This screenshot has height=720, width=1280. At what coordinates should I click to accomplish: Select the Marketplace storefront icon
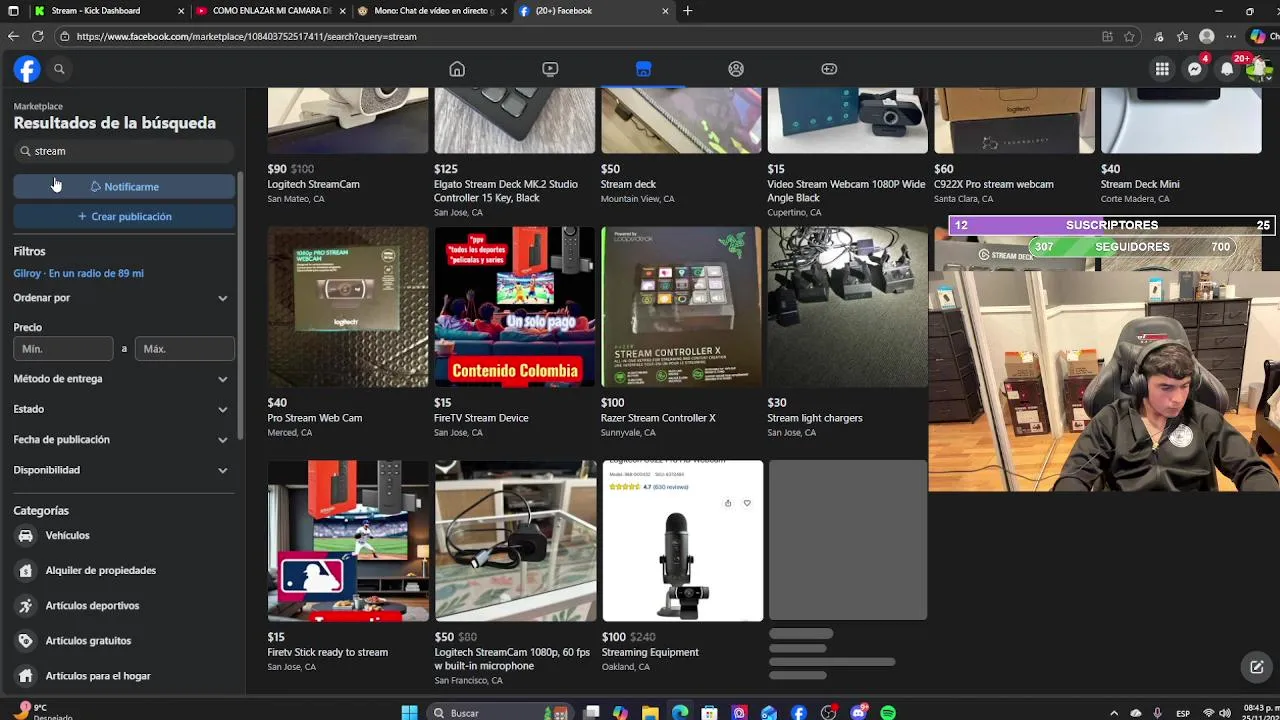tap(643, 69)
